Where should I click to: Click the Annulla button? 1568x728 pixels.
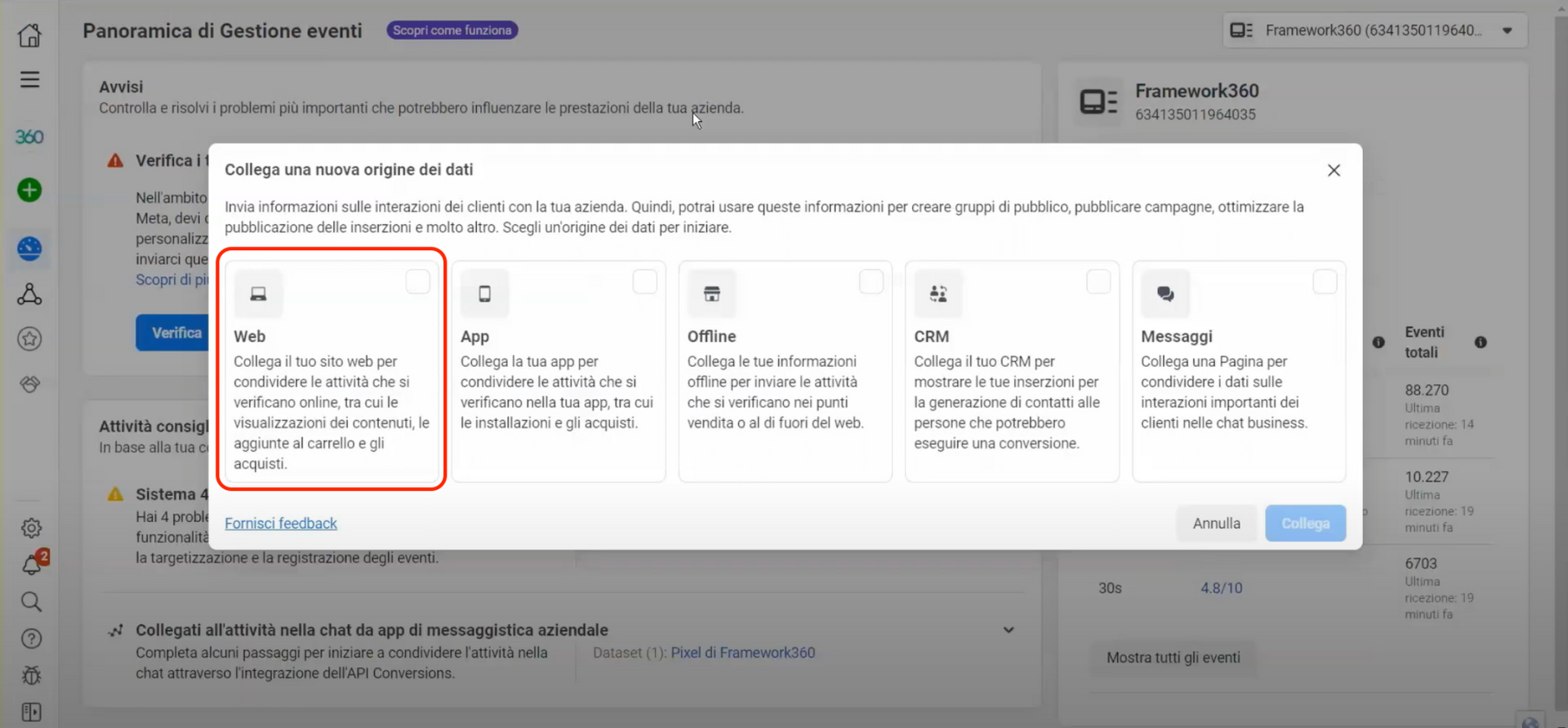click(1215, 524)
